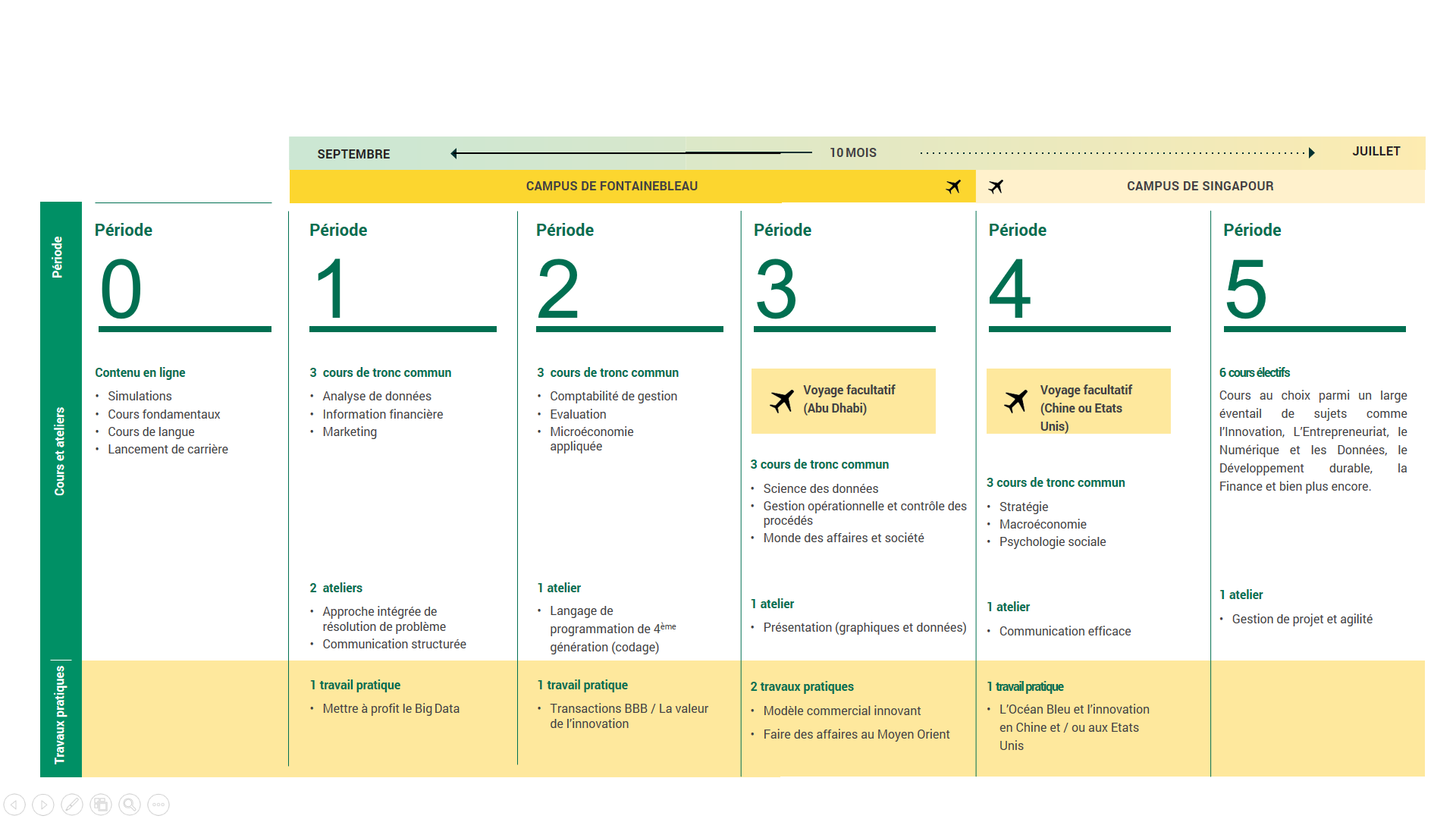1456x819 pixels.
Task: Click the airplane beside the Chine ou Etats Unis trip
Action: (x=1016, y=400)
